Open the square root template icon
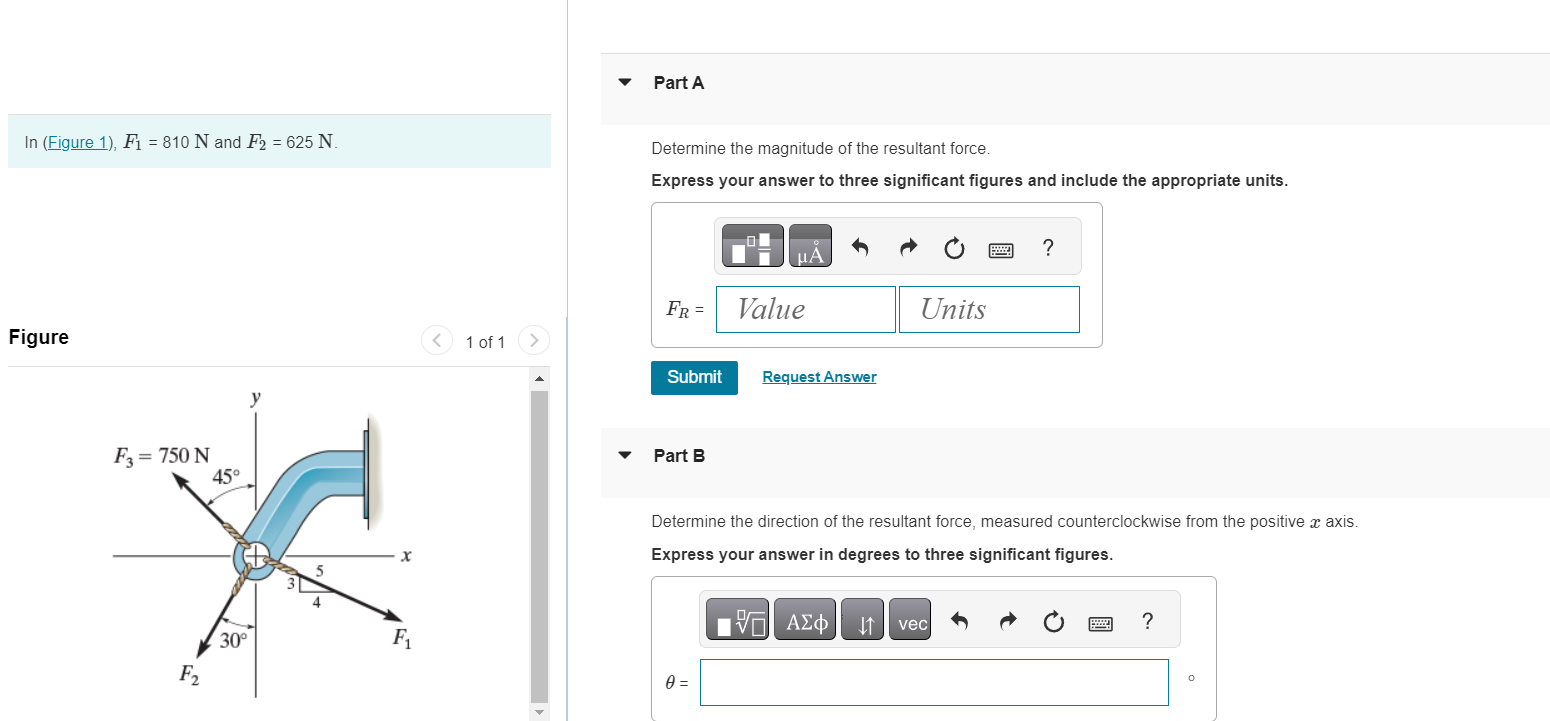Viewport: 1550px width, 721px height. [x=737, y=619]
